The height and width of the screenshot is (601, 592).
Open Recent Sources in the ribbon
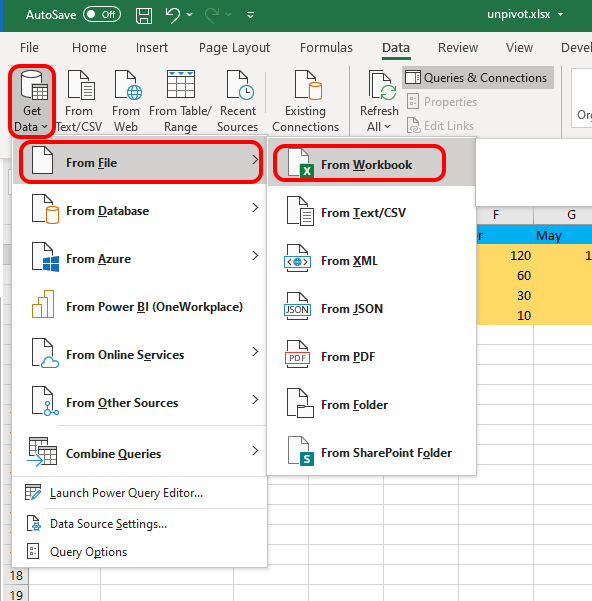pos(238,101)
